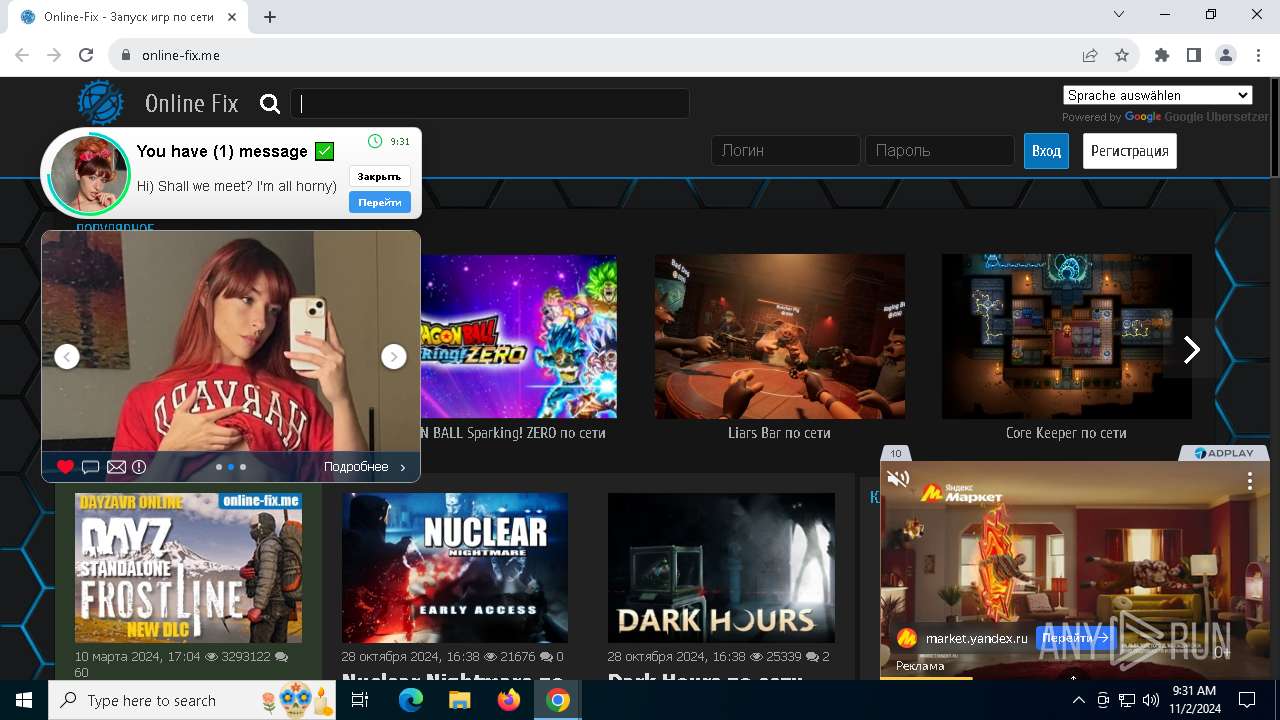Bookmark this page with star icon
Screen dimensions: 1280x720
1122,55
